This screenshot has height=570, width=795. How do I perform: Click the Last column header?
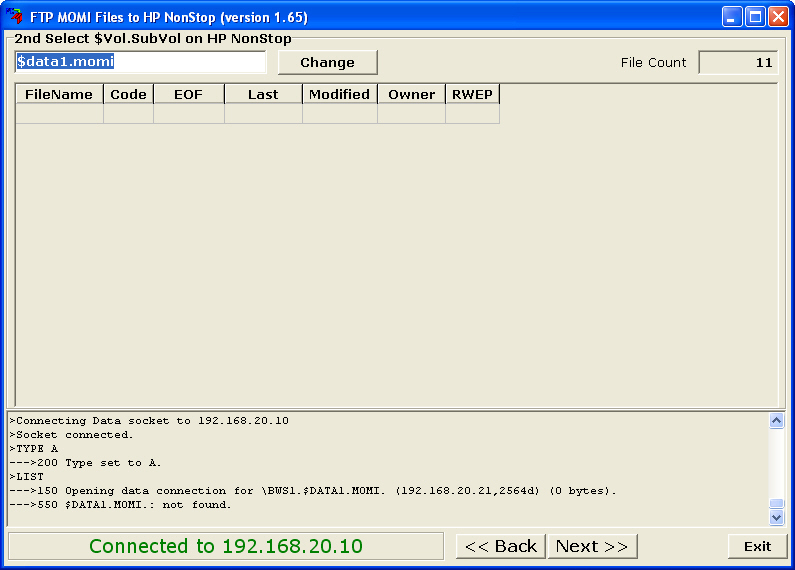(x=263, y=94)
